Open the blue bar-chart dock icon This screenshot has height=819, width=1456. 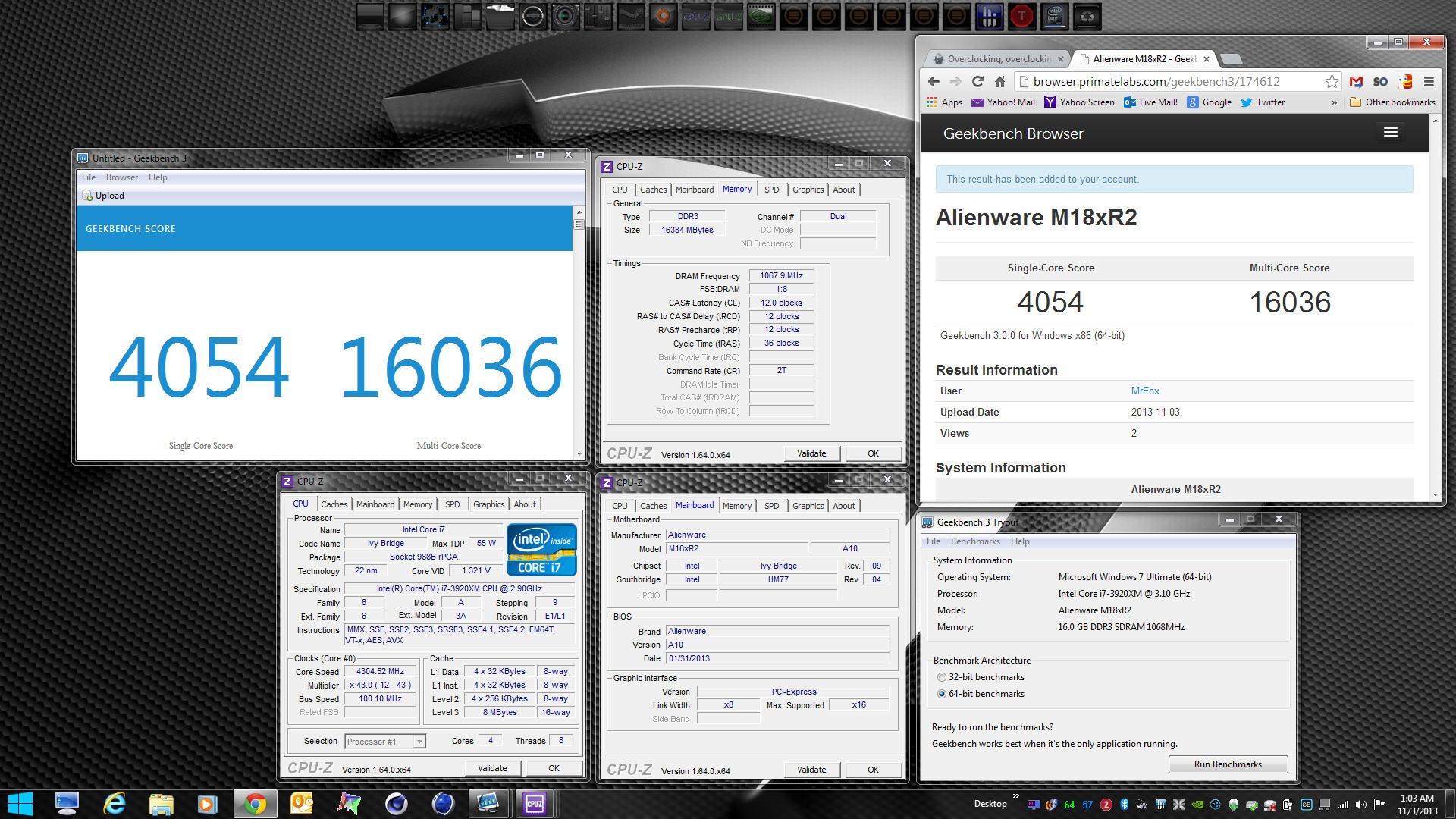point(988,16)
